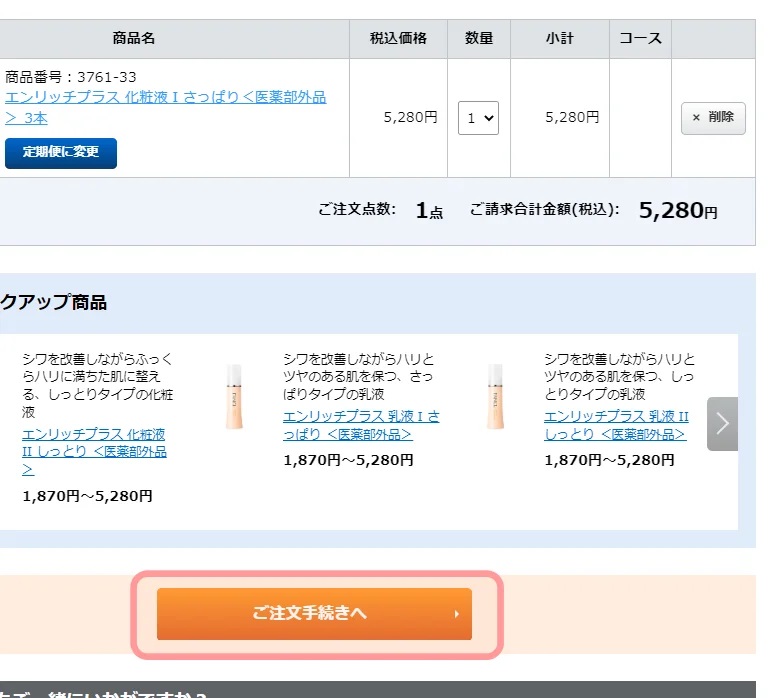This screenshot has width=774, height=698.
Task: Click the ご請求合計金額(税込) label
Action: click(544, 209)
